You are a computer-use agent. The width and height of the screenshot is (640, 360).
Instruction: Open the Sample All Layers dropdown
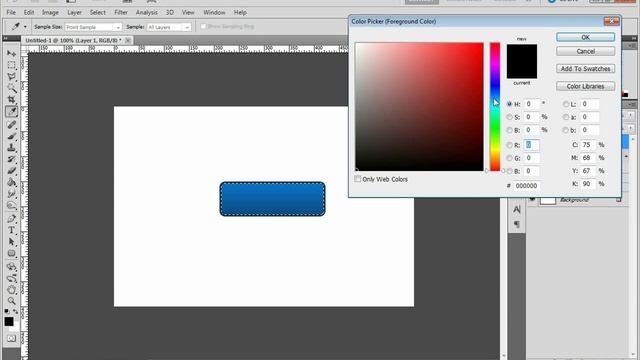coord(169,27)
